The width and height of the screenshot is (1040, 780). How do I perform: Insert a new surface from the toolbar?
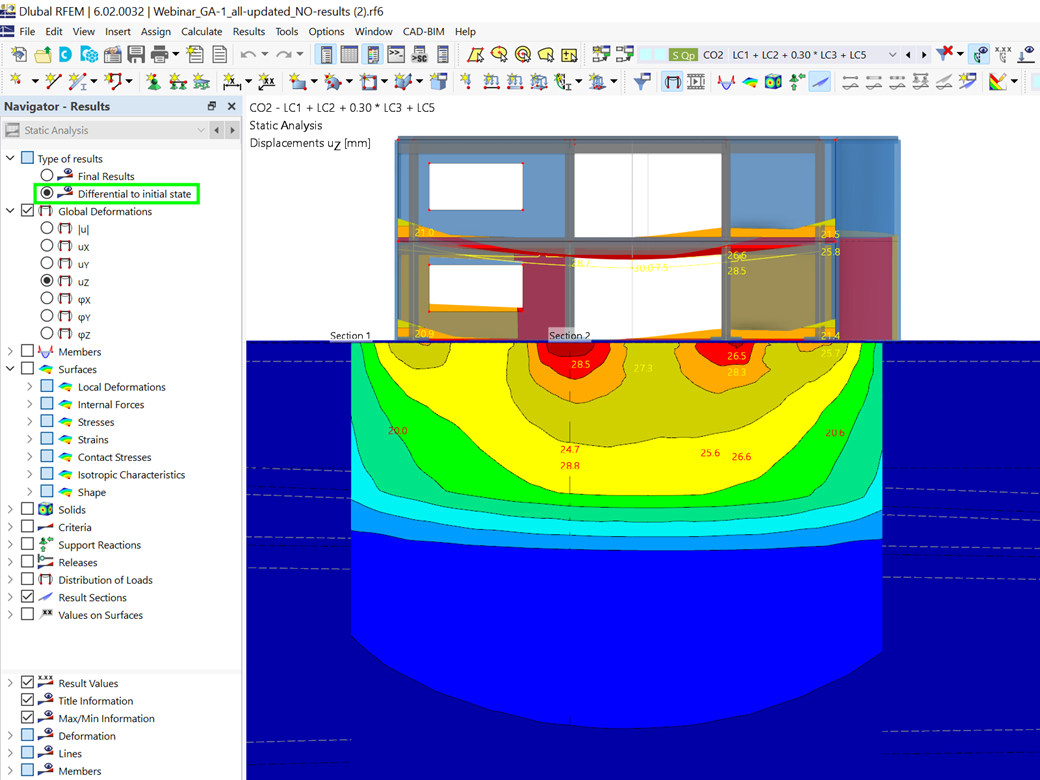[298, 82]
